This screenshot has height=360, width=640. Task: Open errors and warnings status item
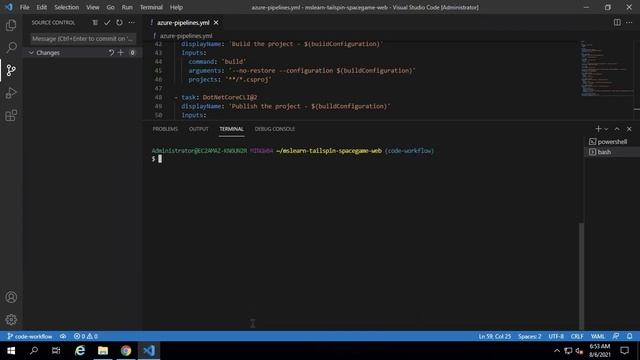click(86, 336)
